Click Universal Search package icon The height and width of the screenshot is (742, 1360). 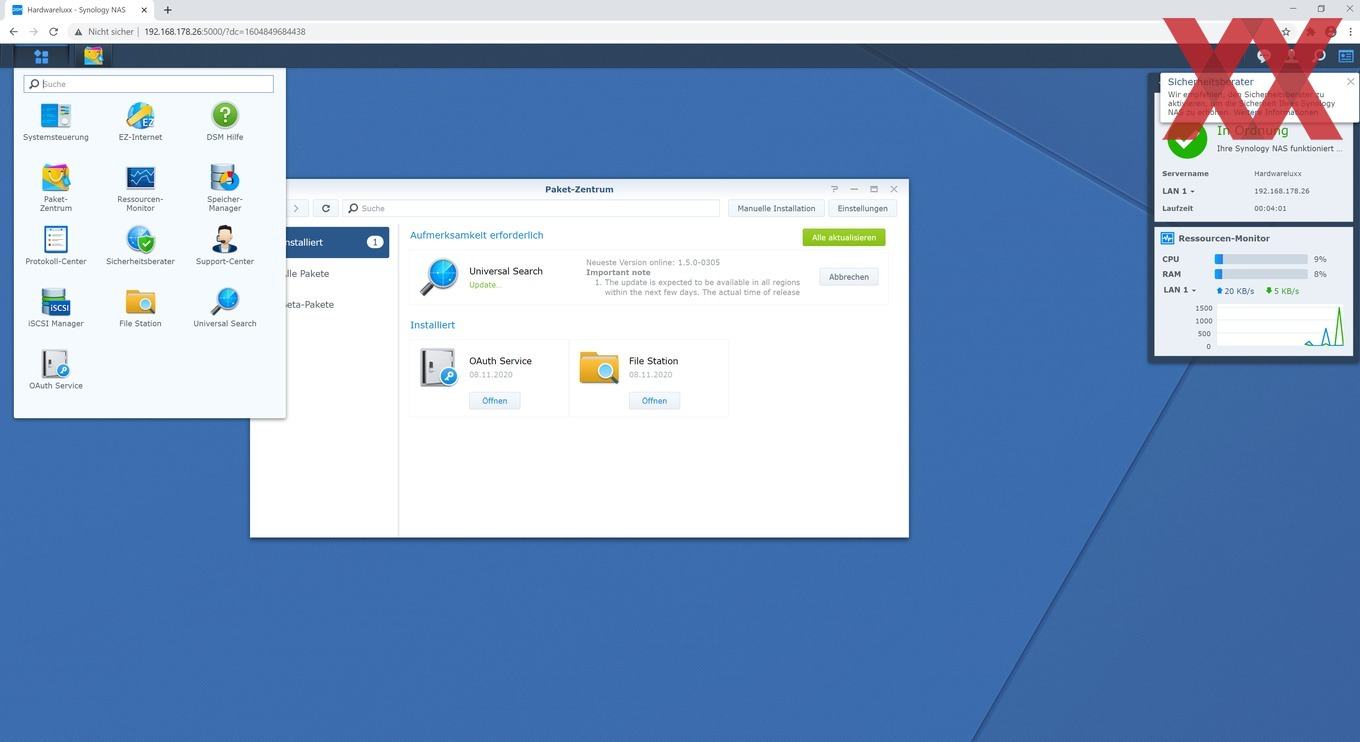click(x=438, y=277)
